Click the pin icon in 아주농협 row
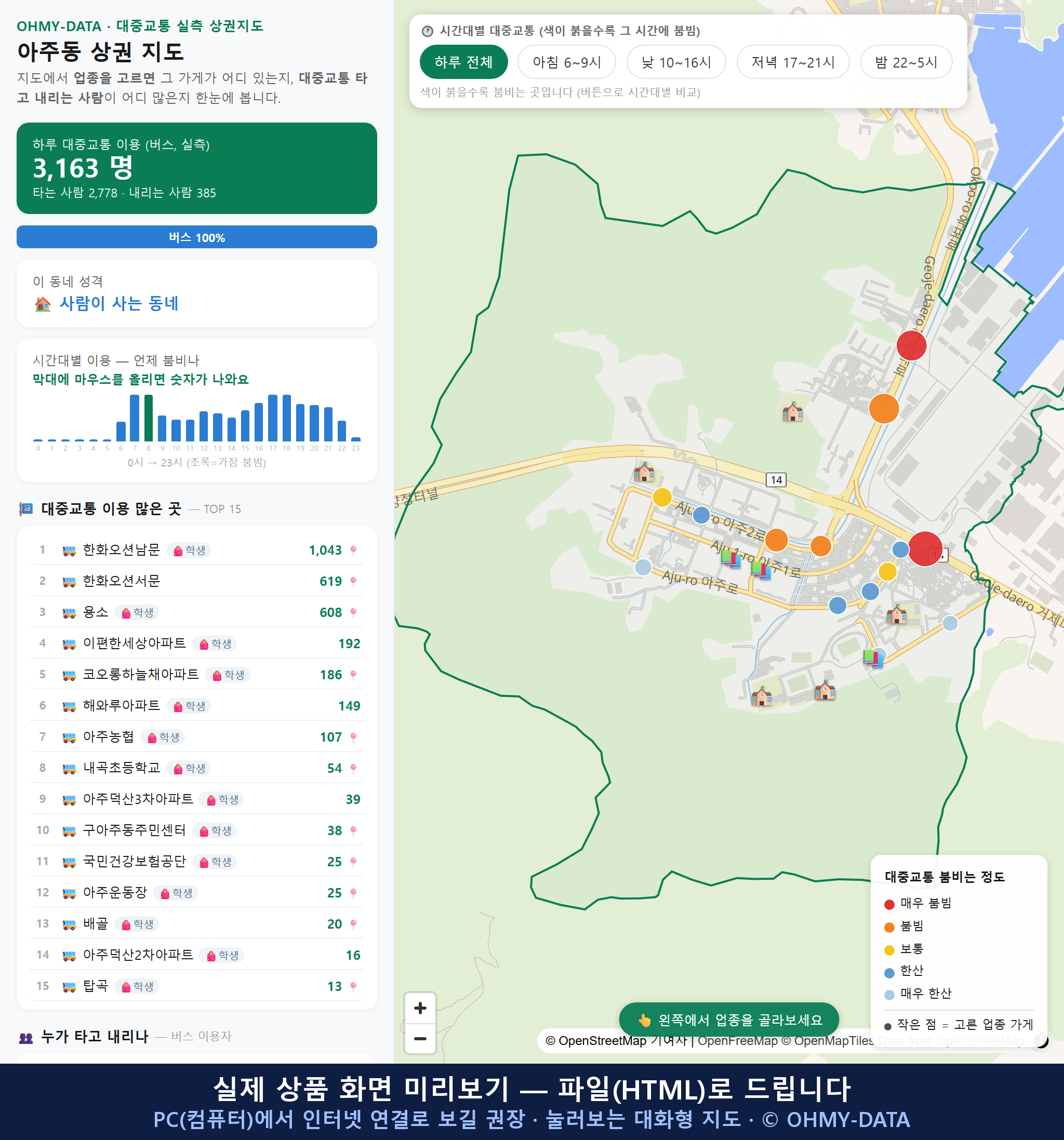Viewport: 1064px width, 1140px height. coord(353,737)
